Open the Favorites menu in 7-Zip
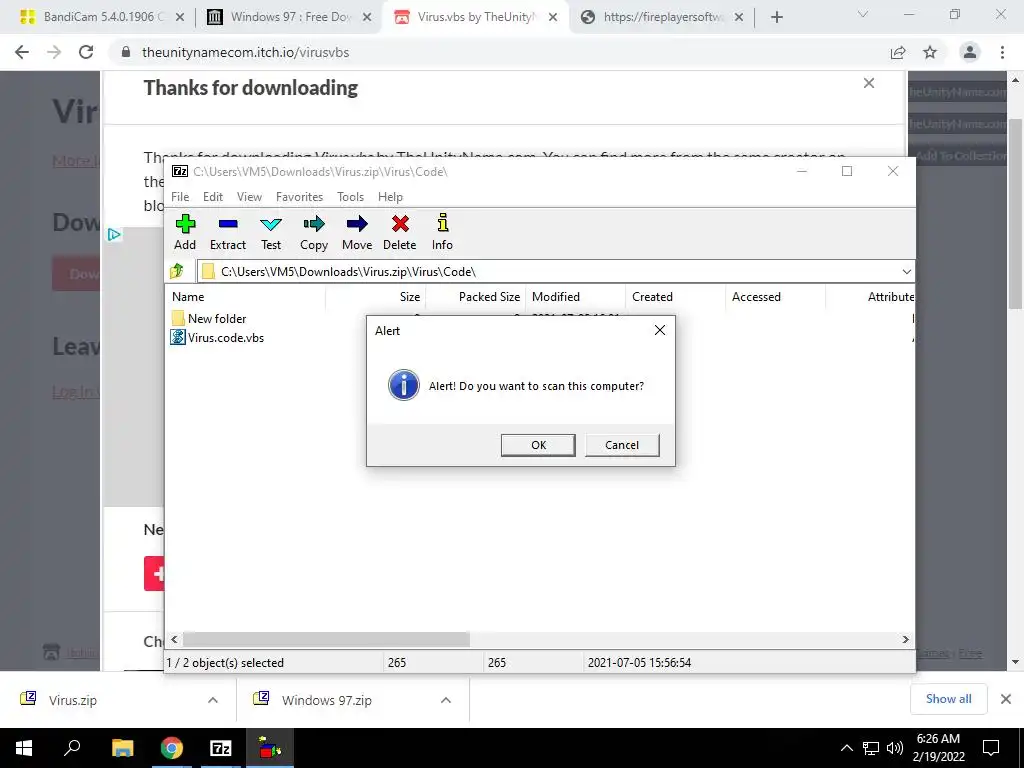The height and width of the screenshot is (768, 1024). click(x=299, y=197)
